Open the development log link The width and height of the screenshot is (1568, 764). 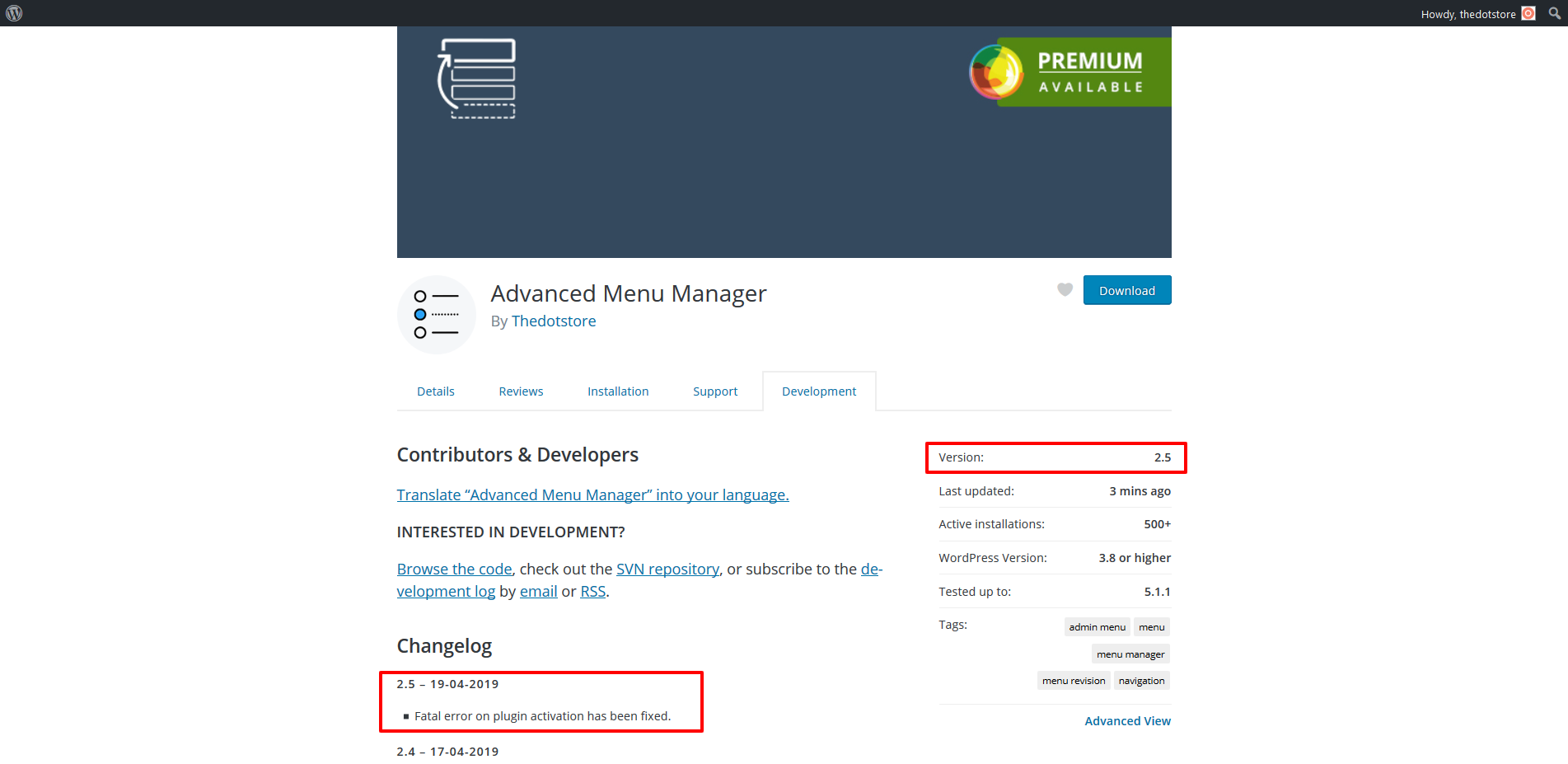446,591
